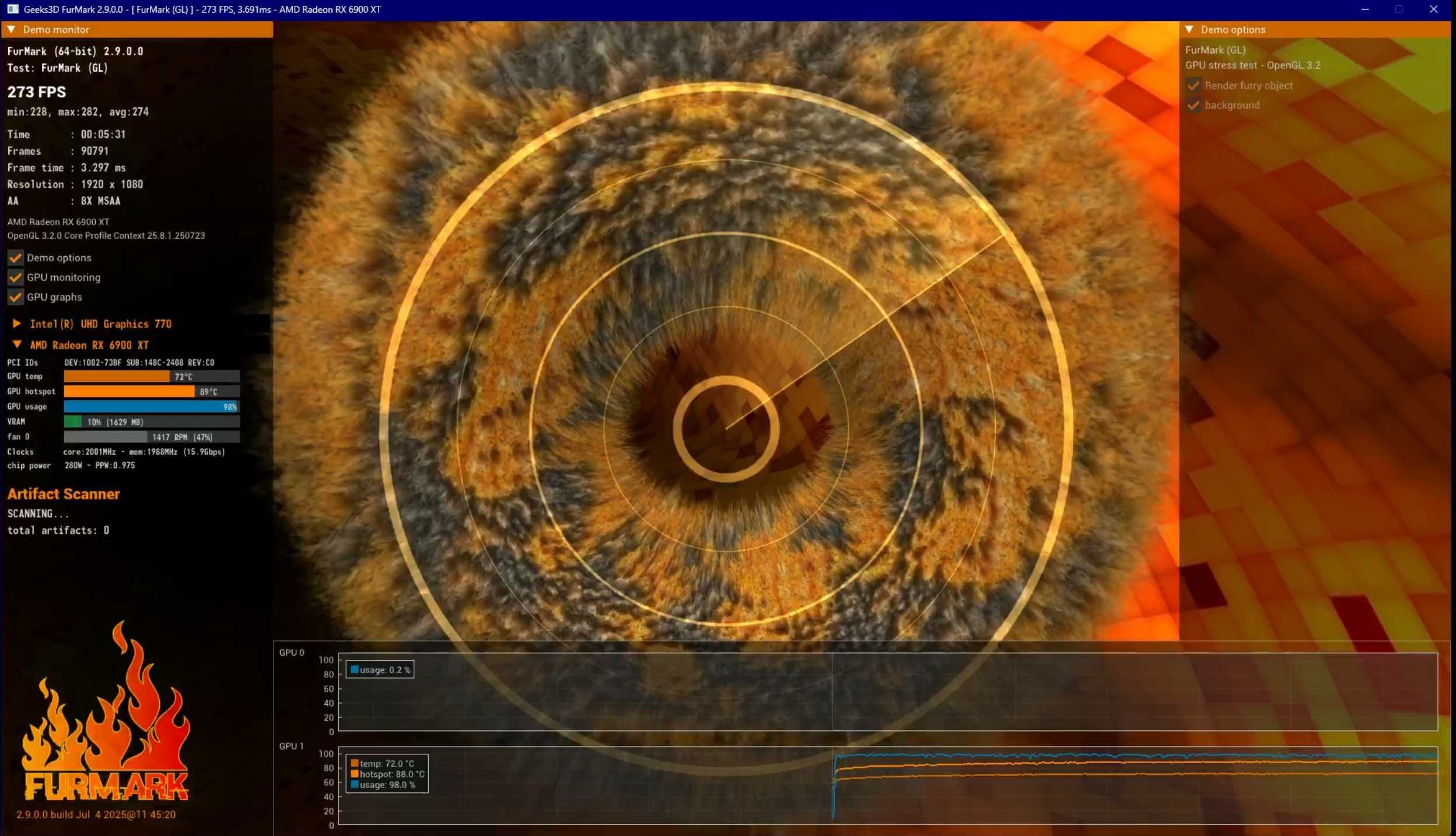Click the OpenGL 3.2.0 Core Profile Context text
Viewport: 1456px width, 836px height.
106,235
